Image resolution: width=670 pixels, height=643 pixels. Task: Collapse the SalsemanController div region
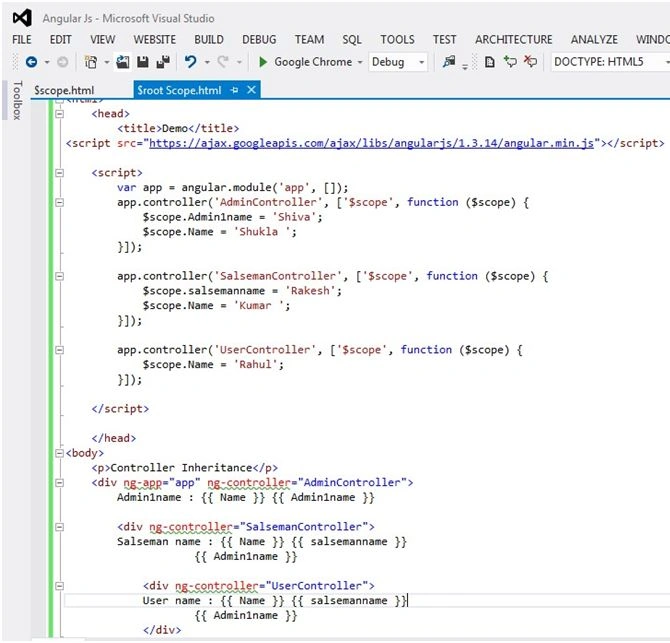coord(59,527)
